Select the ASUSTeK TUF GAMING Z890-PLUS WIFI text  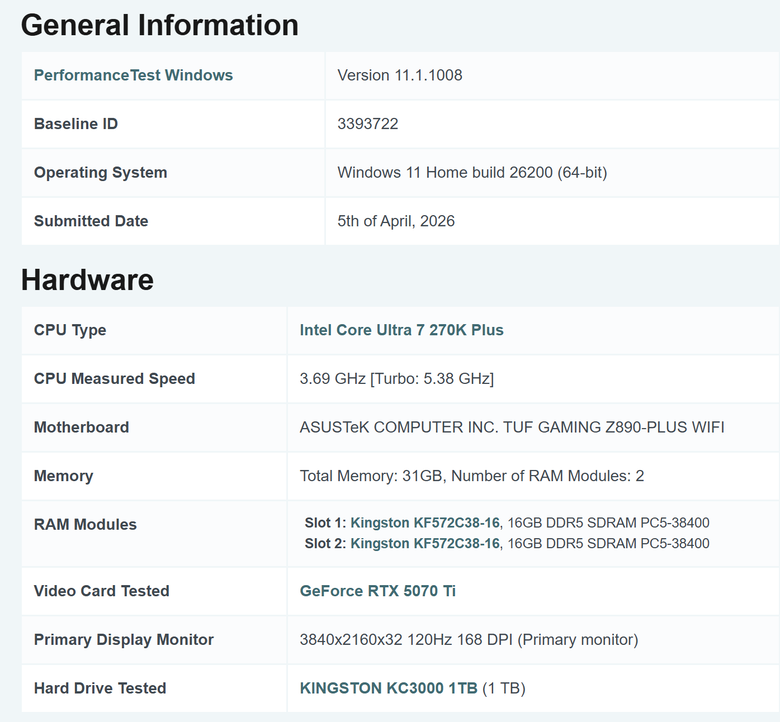coord(512,427)
